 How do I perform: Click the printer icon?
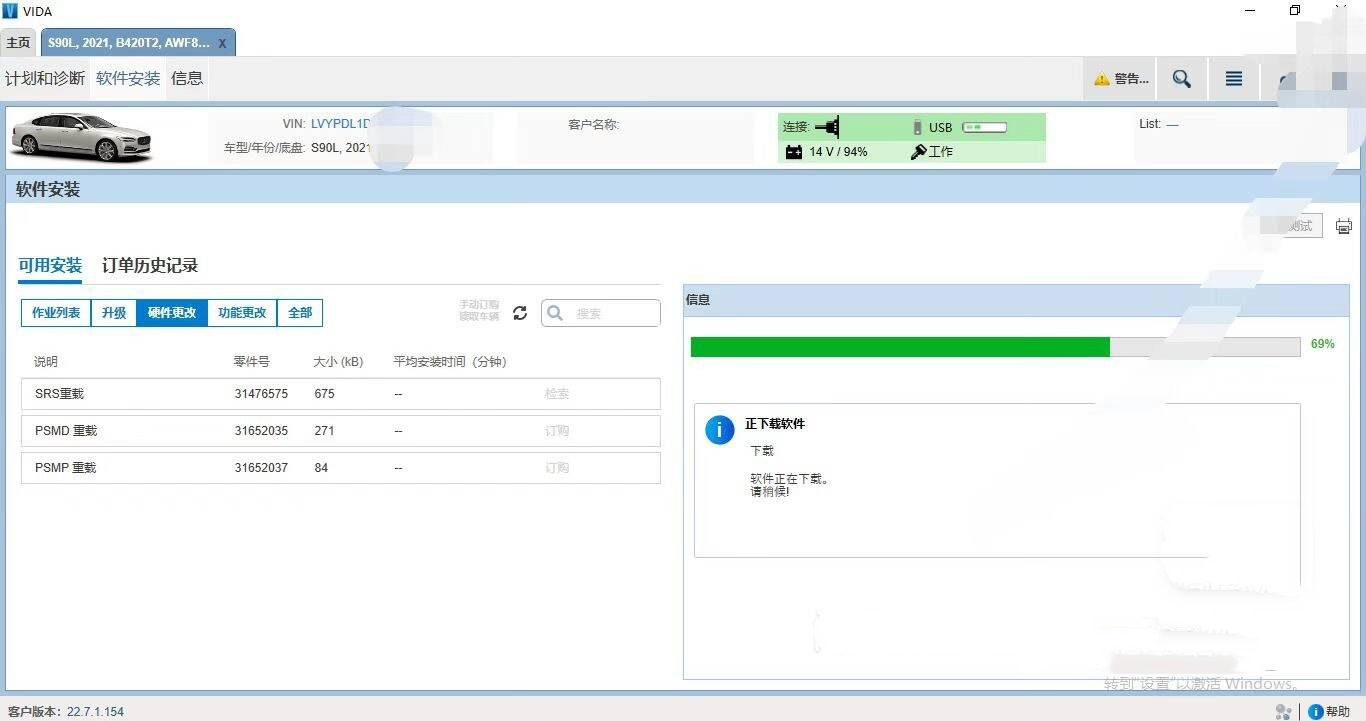1344,226
